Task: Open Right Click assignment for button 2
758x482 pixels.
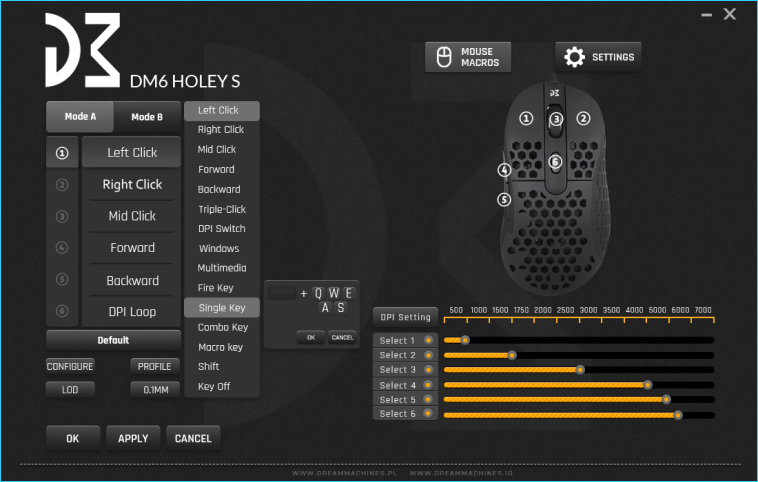Action: point(132,184)
